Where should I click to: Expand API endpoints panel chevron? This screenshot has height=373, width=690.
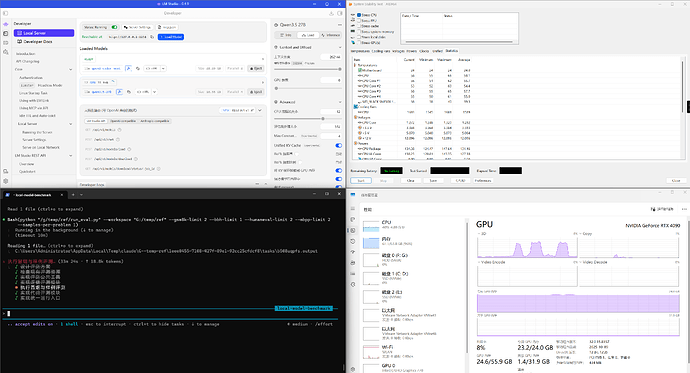(261, 110)
